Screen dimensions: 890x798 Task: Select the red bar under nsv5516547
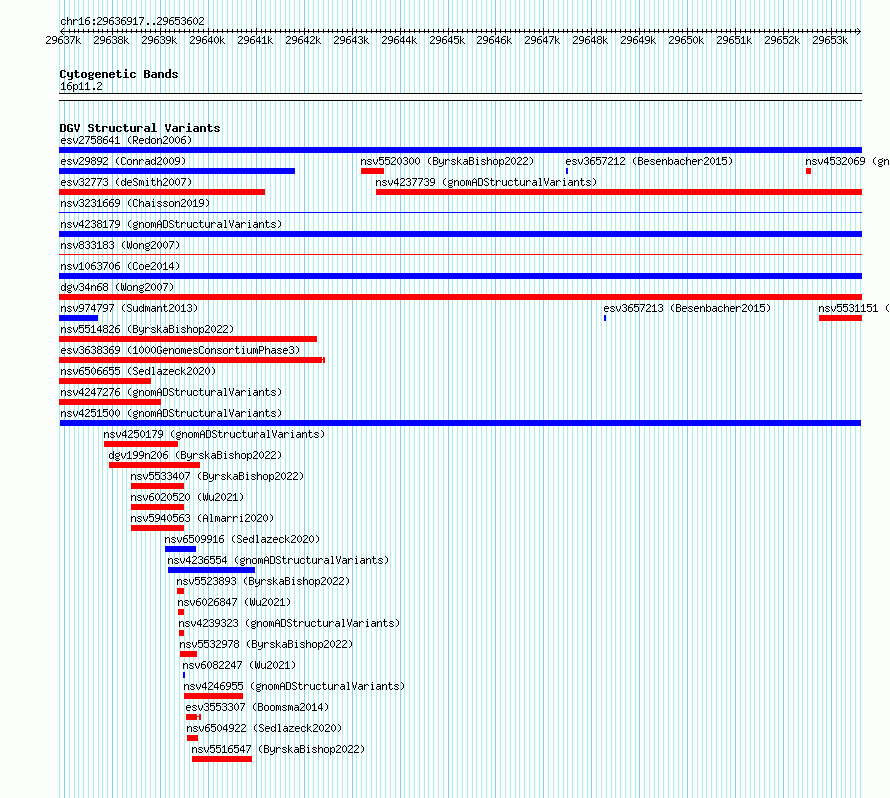tap(222, 759)
